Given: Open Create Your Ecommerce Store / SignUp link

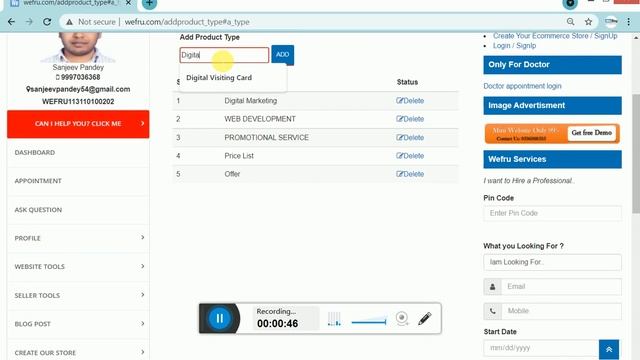Looking at the screenshot, I should coord(555,36).
